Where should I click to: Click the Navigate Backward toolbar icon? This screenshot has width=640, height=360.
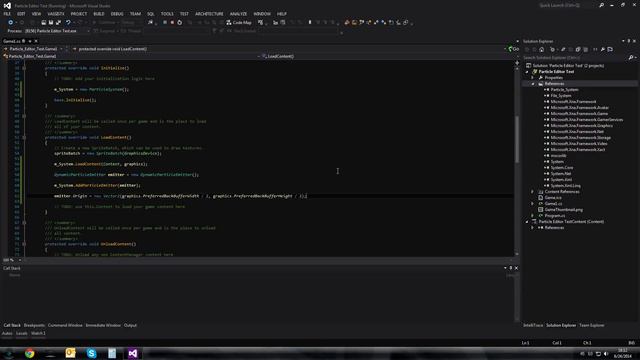tap(11, 22)
